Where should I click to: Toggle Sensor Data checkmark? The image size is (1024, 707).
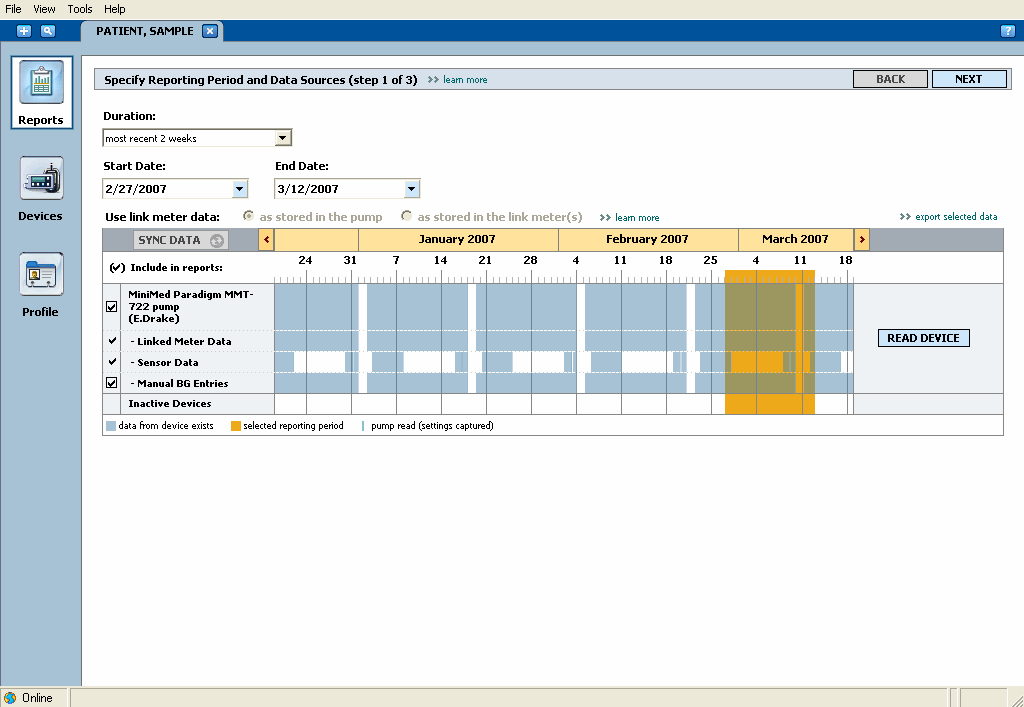pyautogui.click(x=112, y=362)
